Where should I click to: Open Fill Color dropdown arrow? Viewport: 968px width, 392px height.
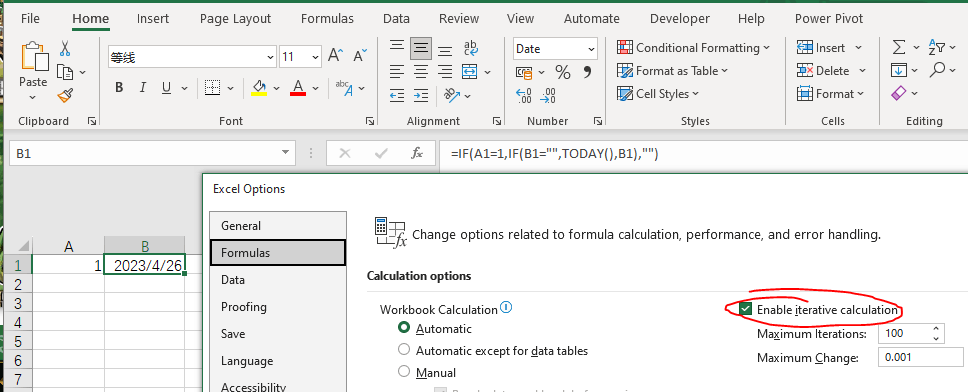pos(276,88)
